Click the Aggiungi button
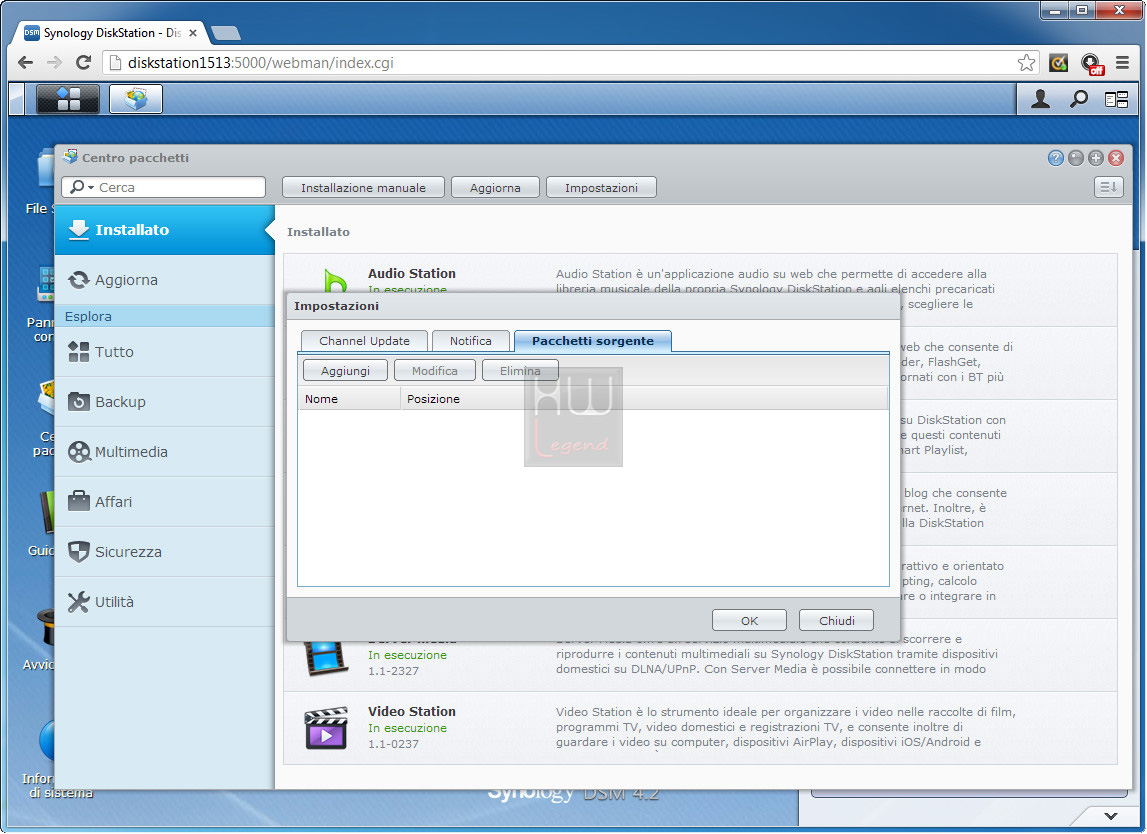This screenshot has height=834, width=1147. (x=345, y=371)
